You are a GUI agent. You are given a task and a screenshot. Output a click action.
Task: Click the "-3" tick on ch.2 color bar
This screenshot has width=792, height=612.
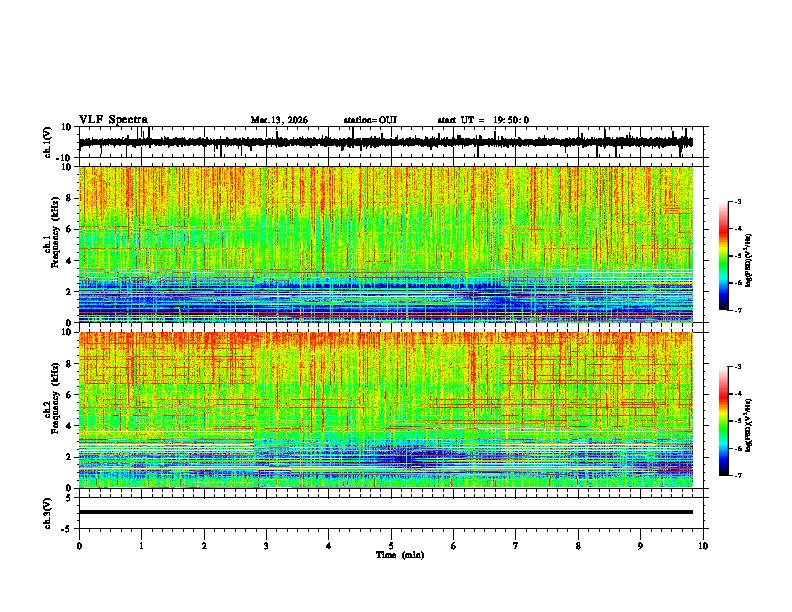pos(737,367)
